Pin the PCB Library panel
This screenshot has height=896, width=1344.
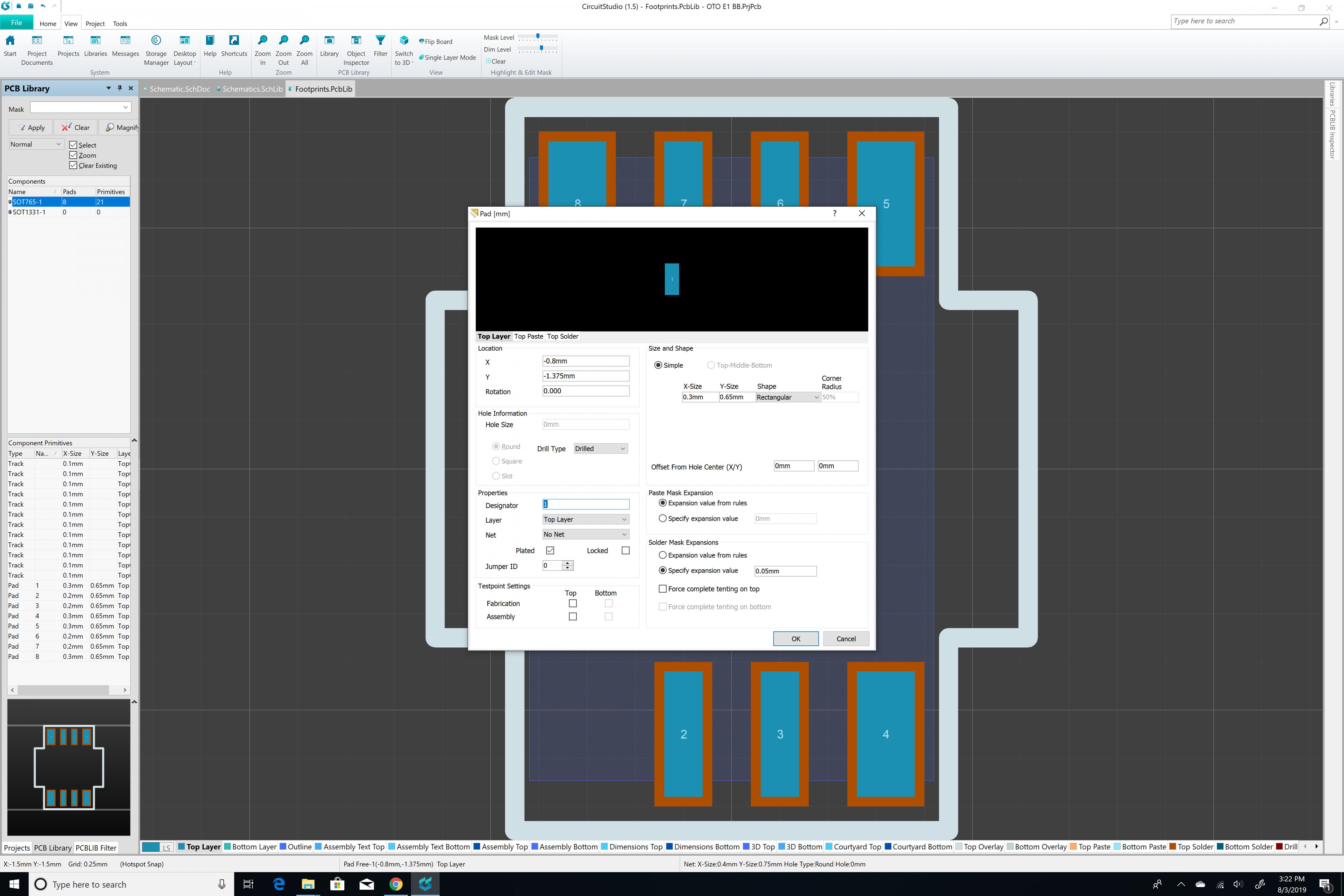coord(119,88)
